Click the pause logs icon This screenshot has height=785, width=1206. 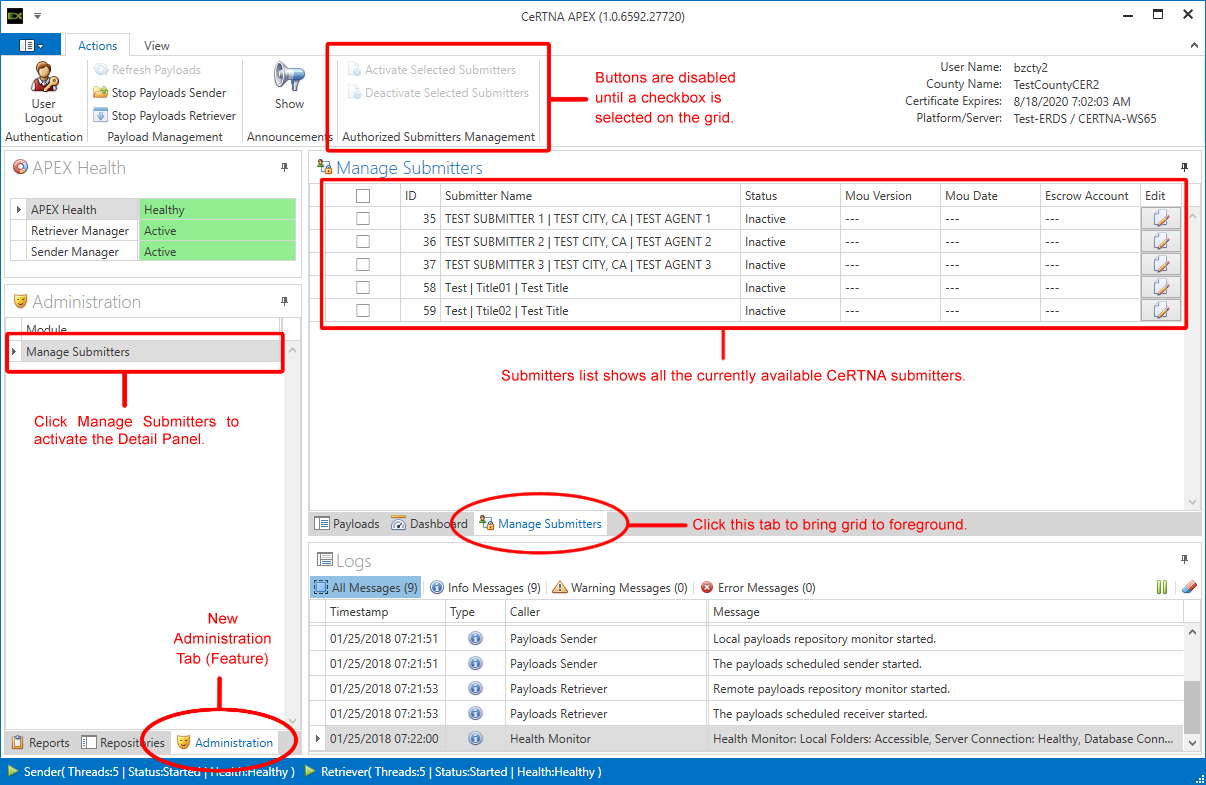tap(1162, 588)
